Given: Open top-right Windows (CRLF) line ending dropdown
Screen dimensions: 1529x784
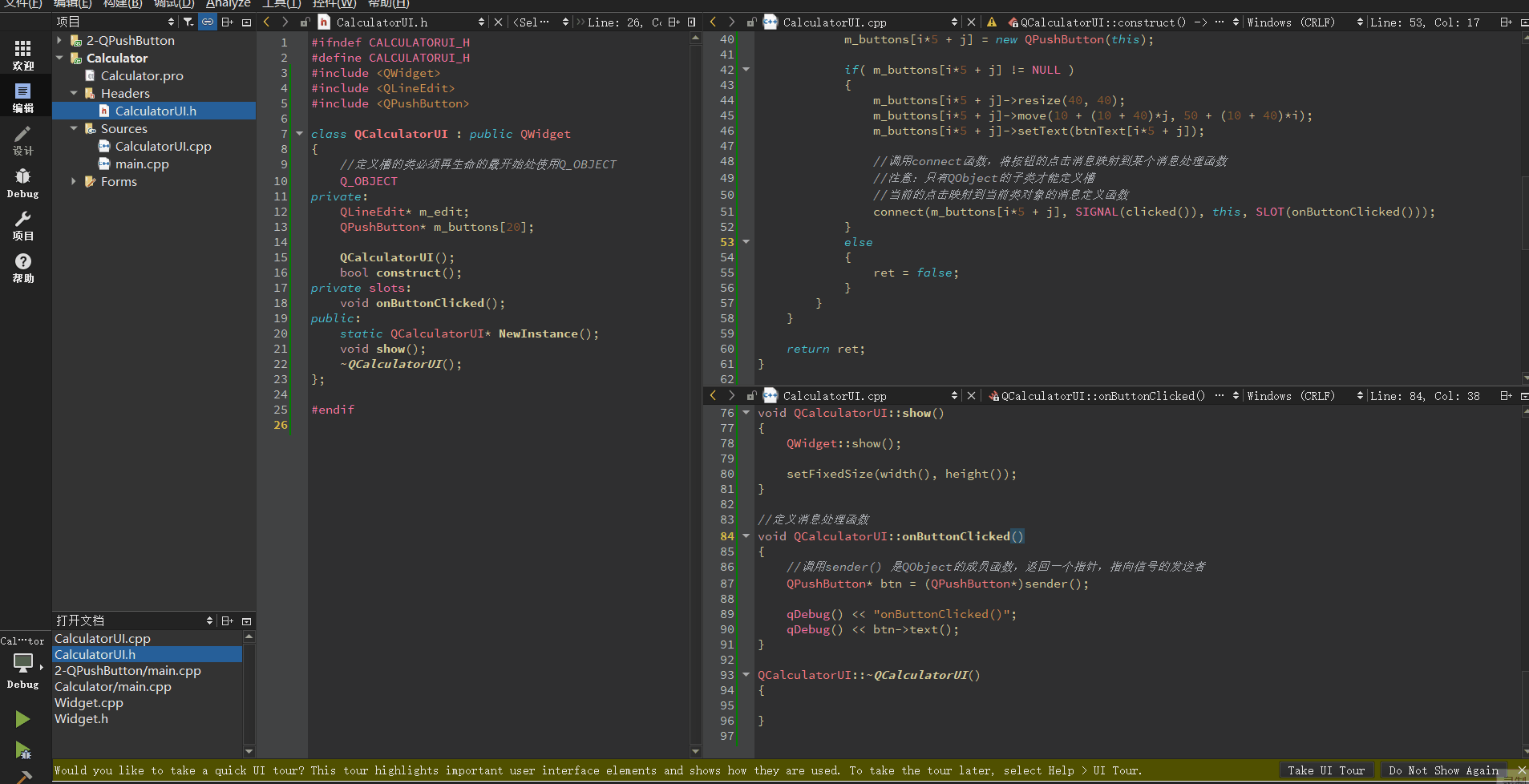Looking at the screenshot, I should [1305, 22].
